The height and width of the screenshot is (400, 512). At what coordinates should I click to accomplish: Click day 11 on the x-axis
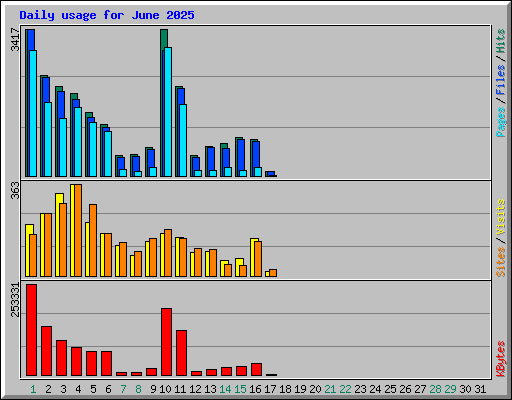click(180, 389)
